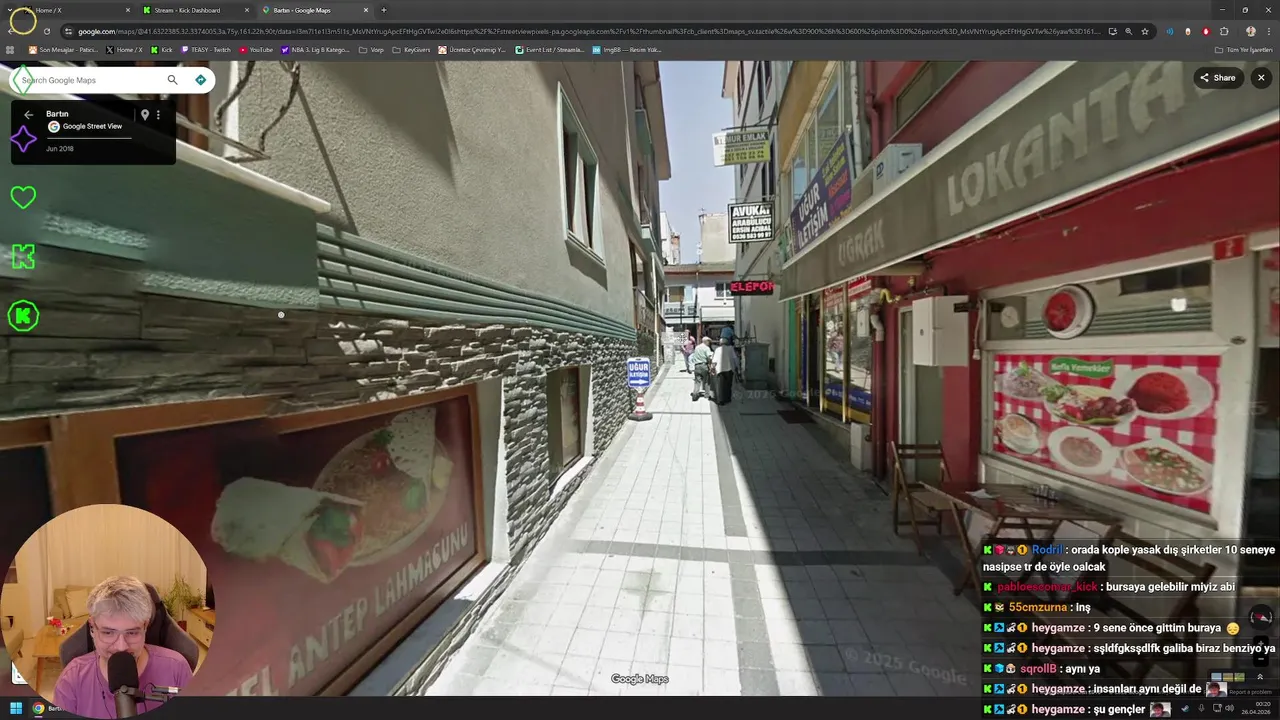Click the browser address bar URL

pyautogui.click(x=590, y=31)
